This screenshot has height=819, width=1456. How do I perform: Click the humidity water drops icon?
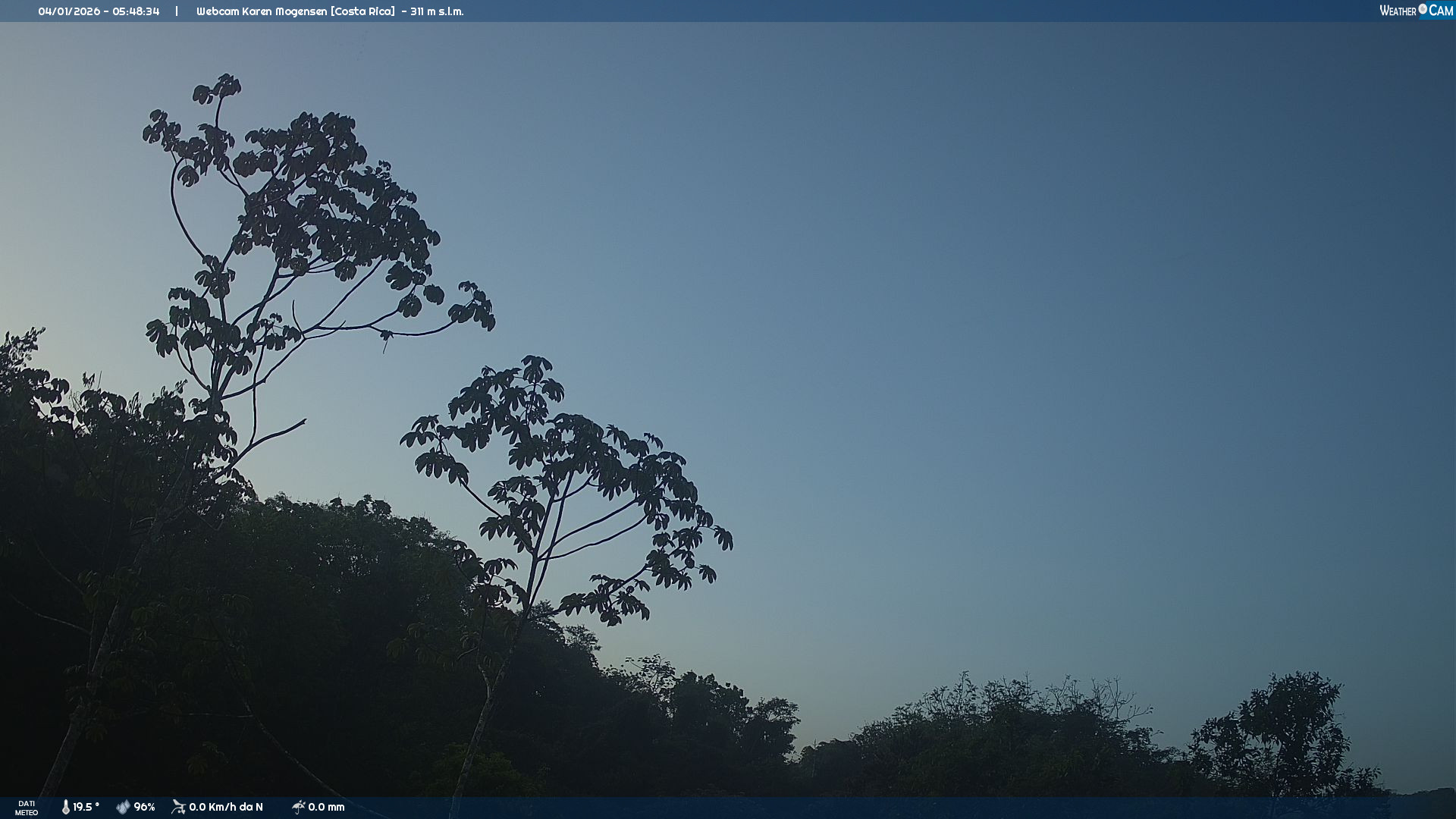[123, 807]
